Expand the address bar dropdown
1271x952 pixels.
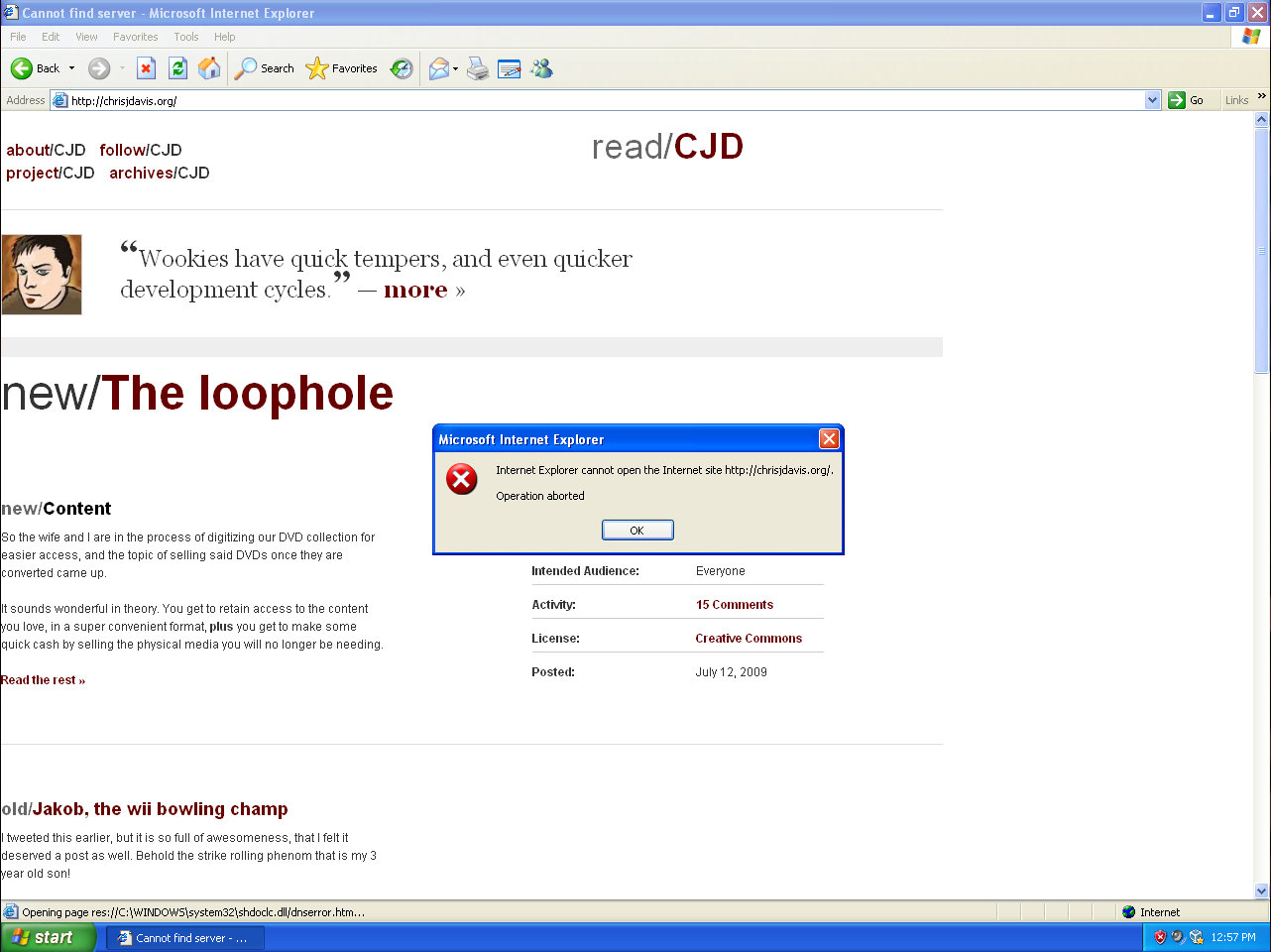tap(1152, 100)
